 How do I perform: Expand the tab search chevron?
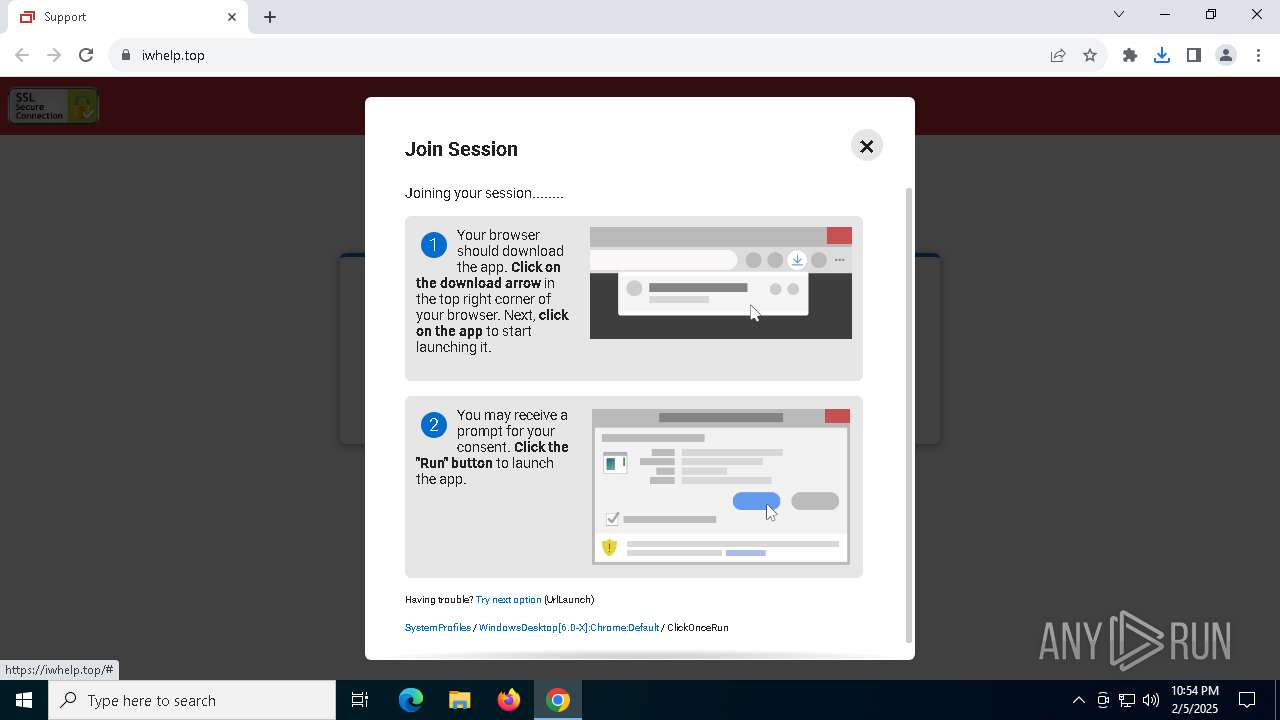point(1119,14)
